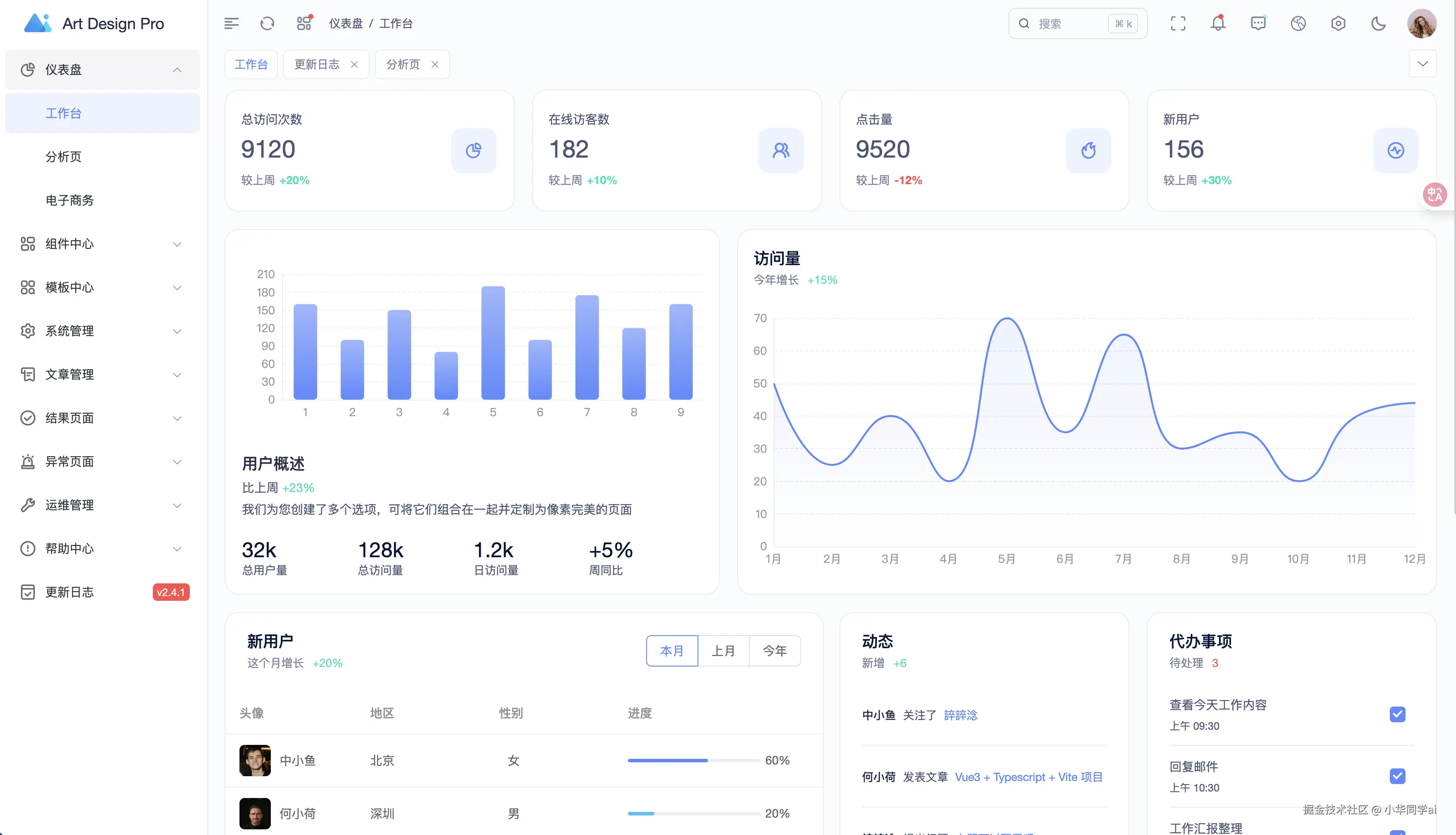Viewport: 1456px width, 835px height.
Task: Select the 上月 period button
Action: tap(723, 651)
